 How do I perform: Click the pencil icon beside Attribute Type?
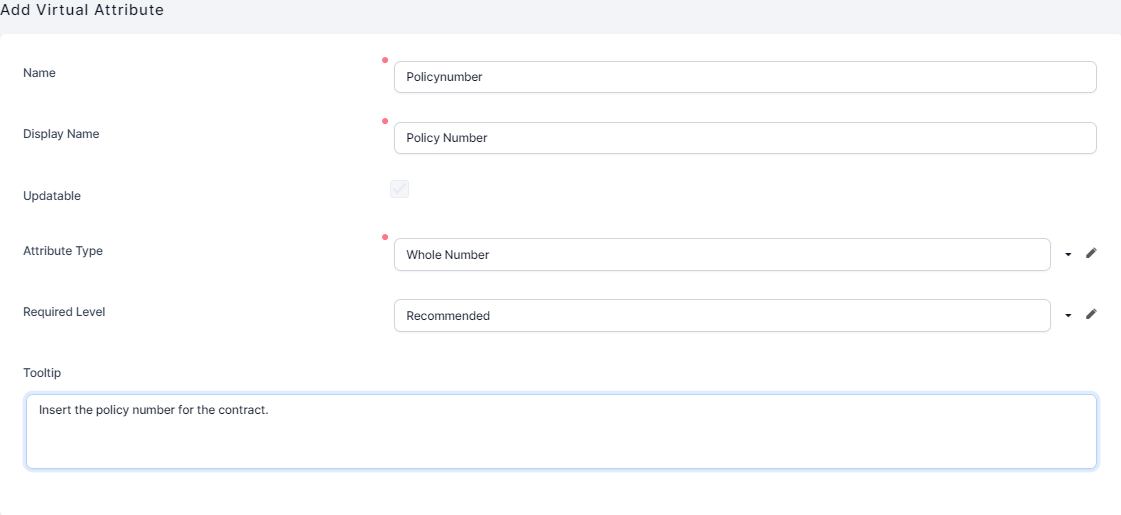pos(1091,254)
